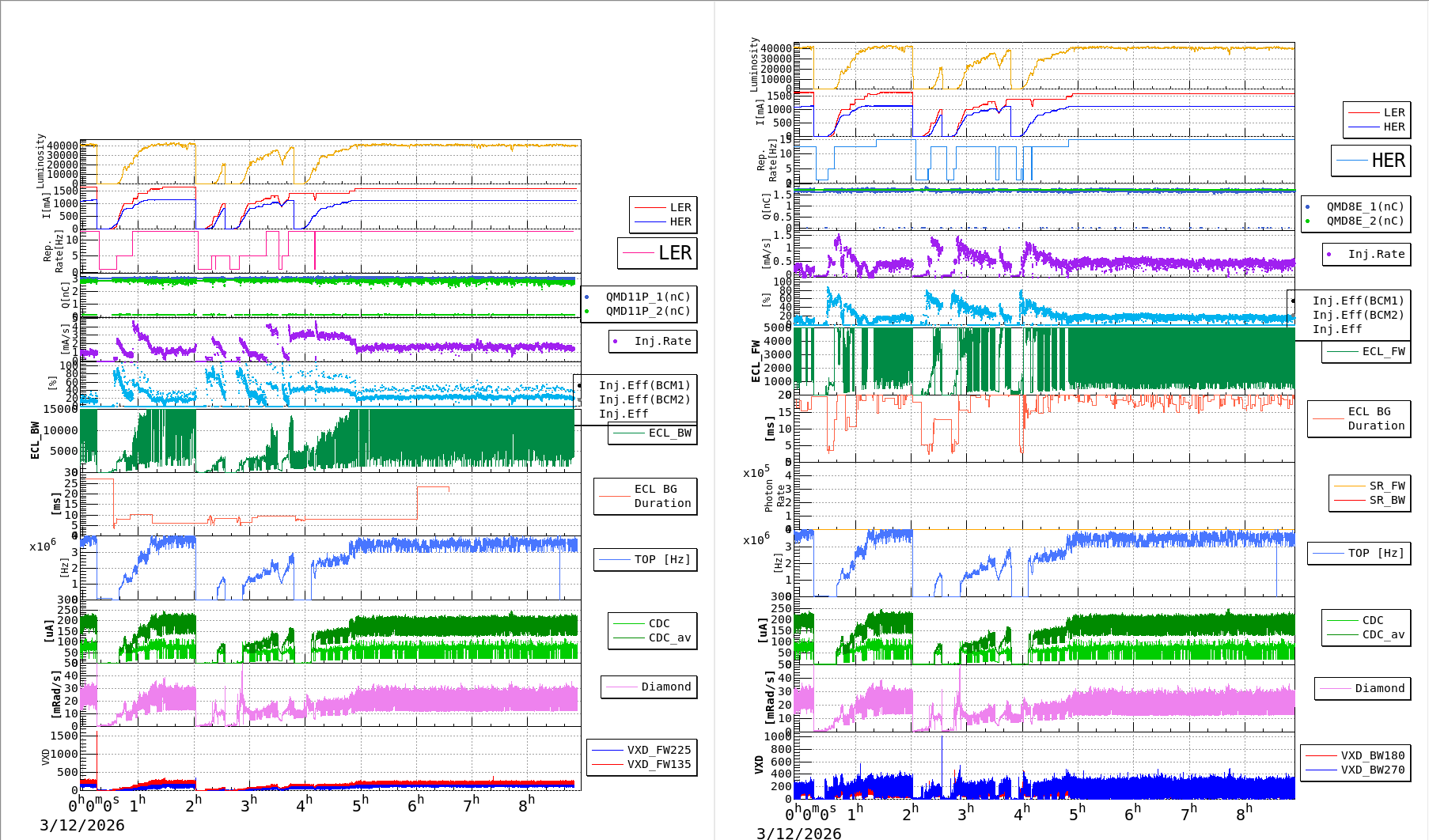Click the large LER legend box

click(x=658, y=253)
